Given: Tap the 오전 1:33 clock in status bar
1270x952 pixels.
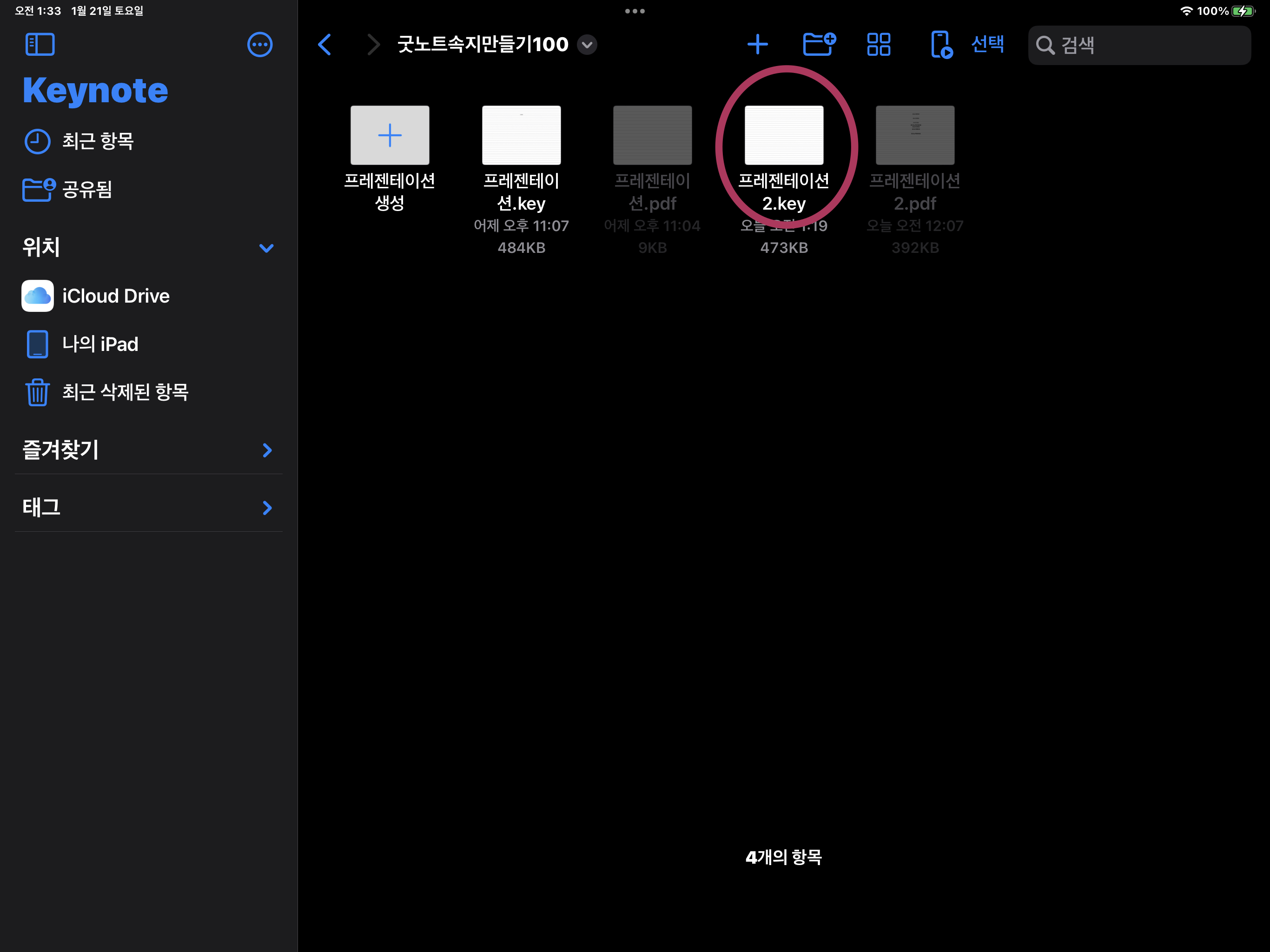Looking at the screenshot, I should (38, 11).
